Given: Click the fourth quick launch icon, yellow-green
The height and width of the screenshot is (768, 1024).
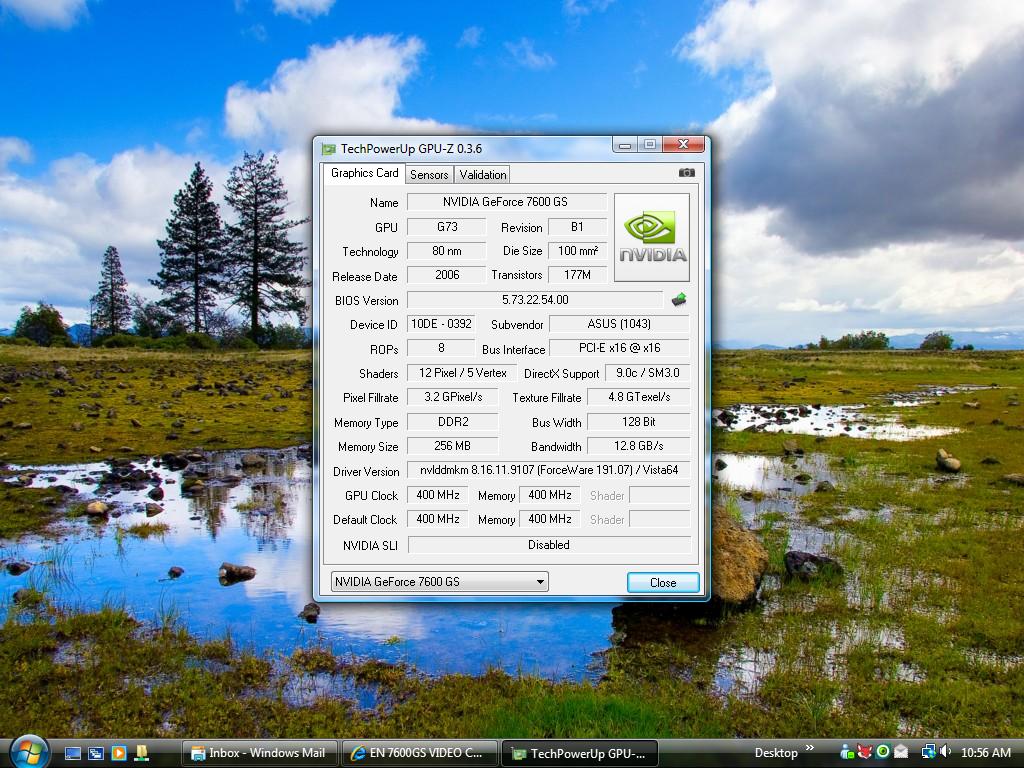Looking at the screenshot, I should click(x=141, y=753).
